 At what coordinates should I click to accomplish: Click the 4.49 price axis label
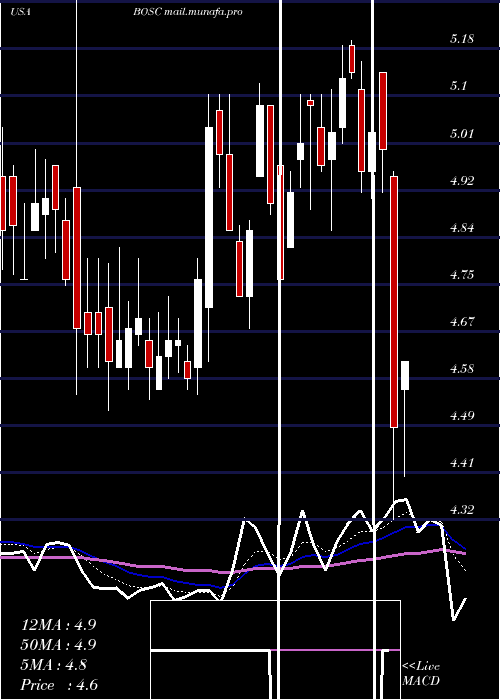pyautogui.click(x=462, y=416)
